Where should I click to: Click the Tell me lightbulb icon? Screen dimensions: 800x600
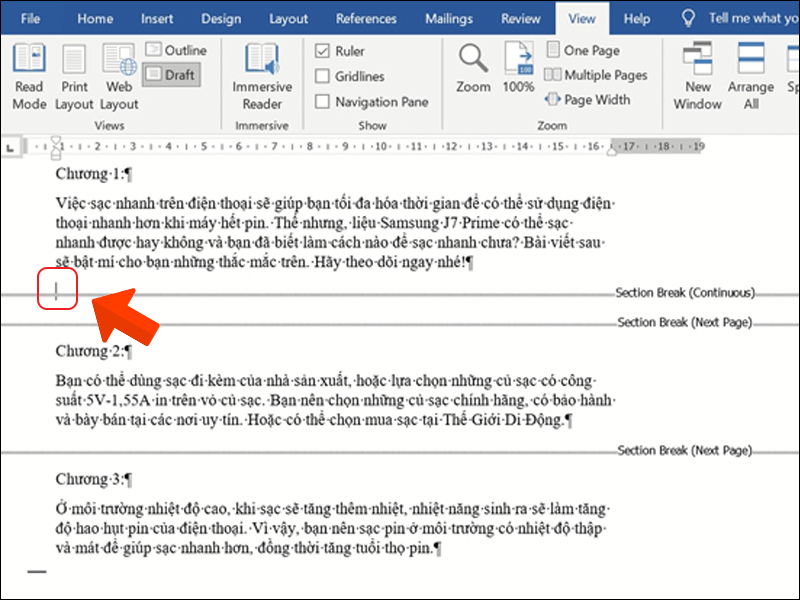[688, 18]
